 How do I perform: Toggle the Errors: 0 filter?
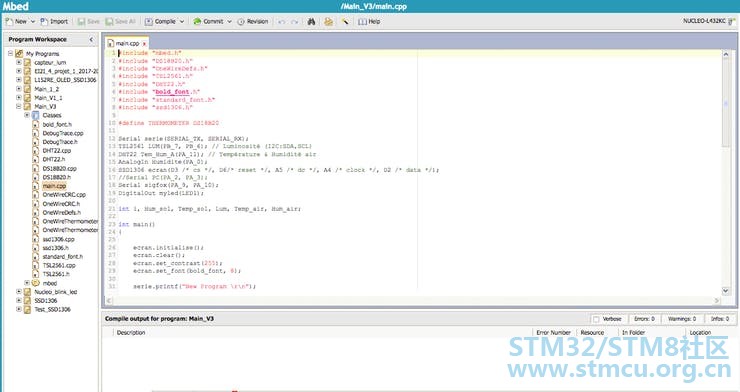coord(644,319)
